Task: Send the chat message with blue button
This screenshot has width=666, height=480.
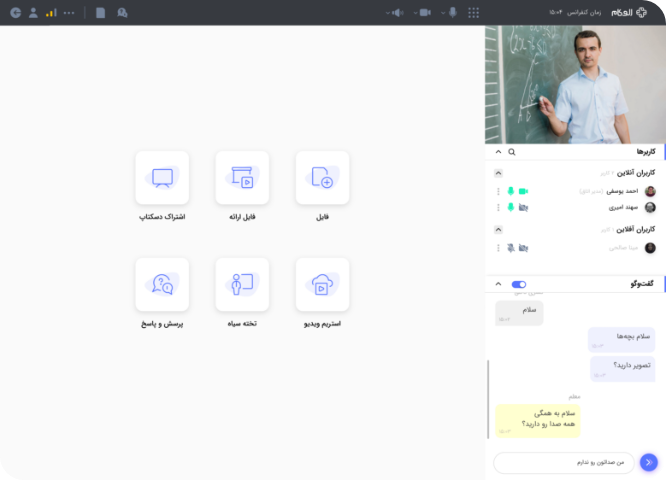Action: click(649, 463)
